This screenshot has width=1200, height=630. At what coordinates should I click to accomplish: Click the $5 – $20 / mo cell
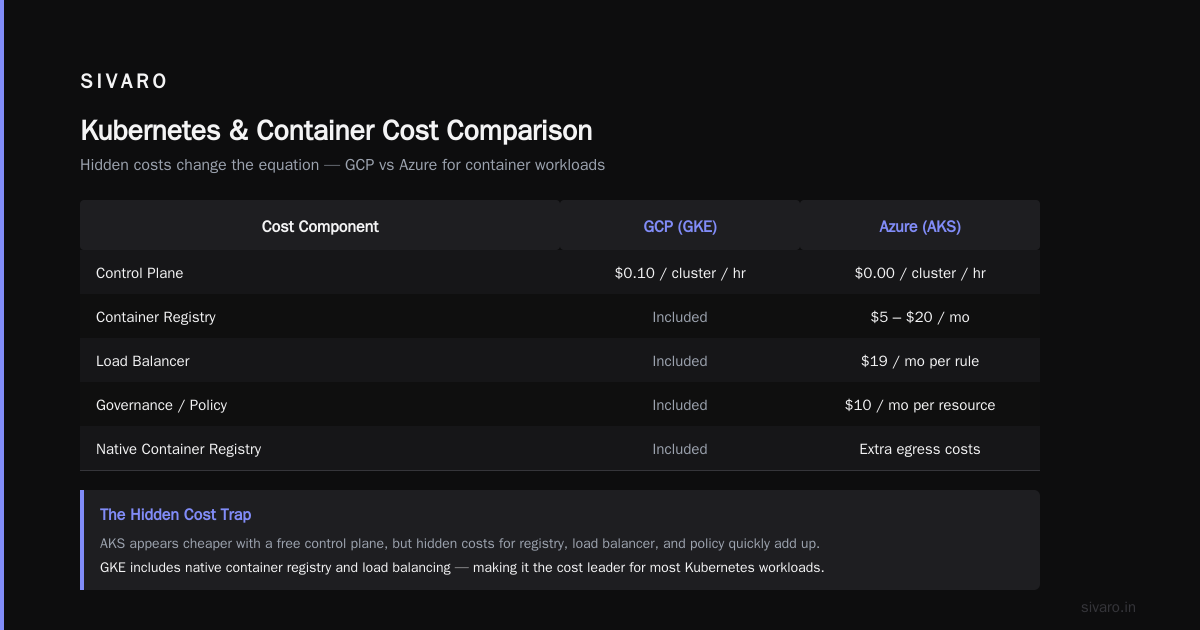coord(920,317)
